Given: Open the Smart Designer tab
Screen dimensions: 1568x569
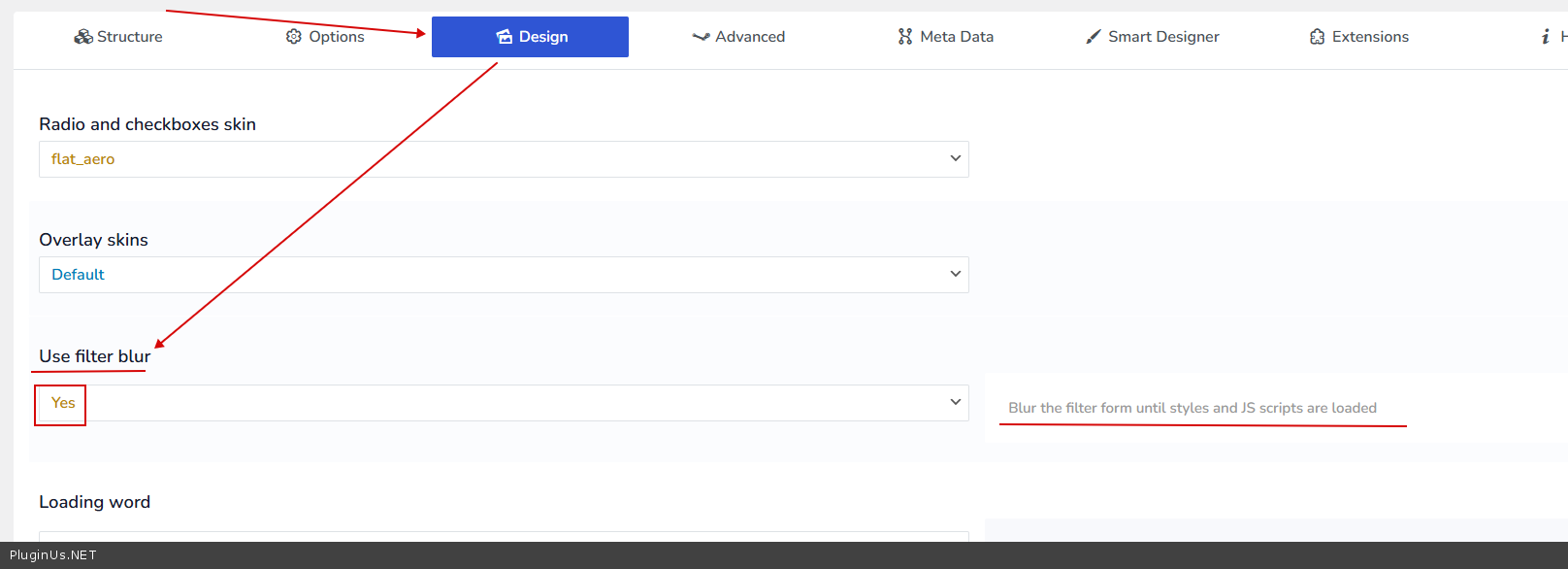Looking at the screenshot, I should [1163, 37].
